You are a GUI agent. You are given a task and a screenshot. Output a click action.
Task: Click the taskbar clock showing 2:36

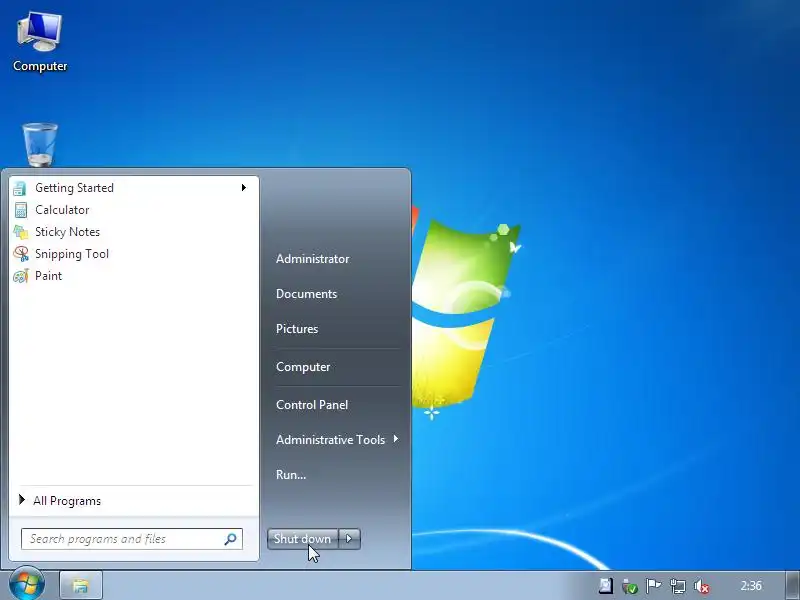[751, 586]
